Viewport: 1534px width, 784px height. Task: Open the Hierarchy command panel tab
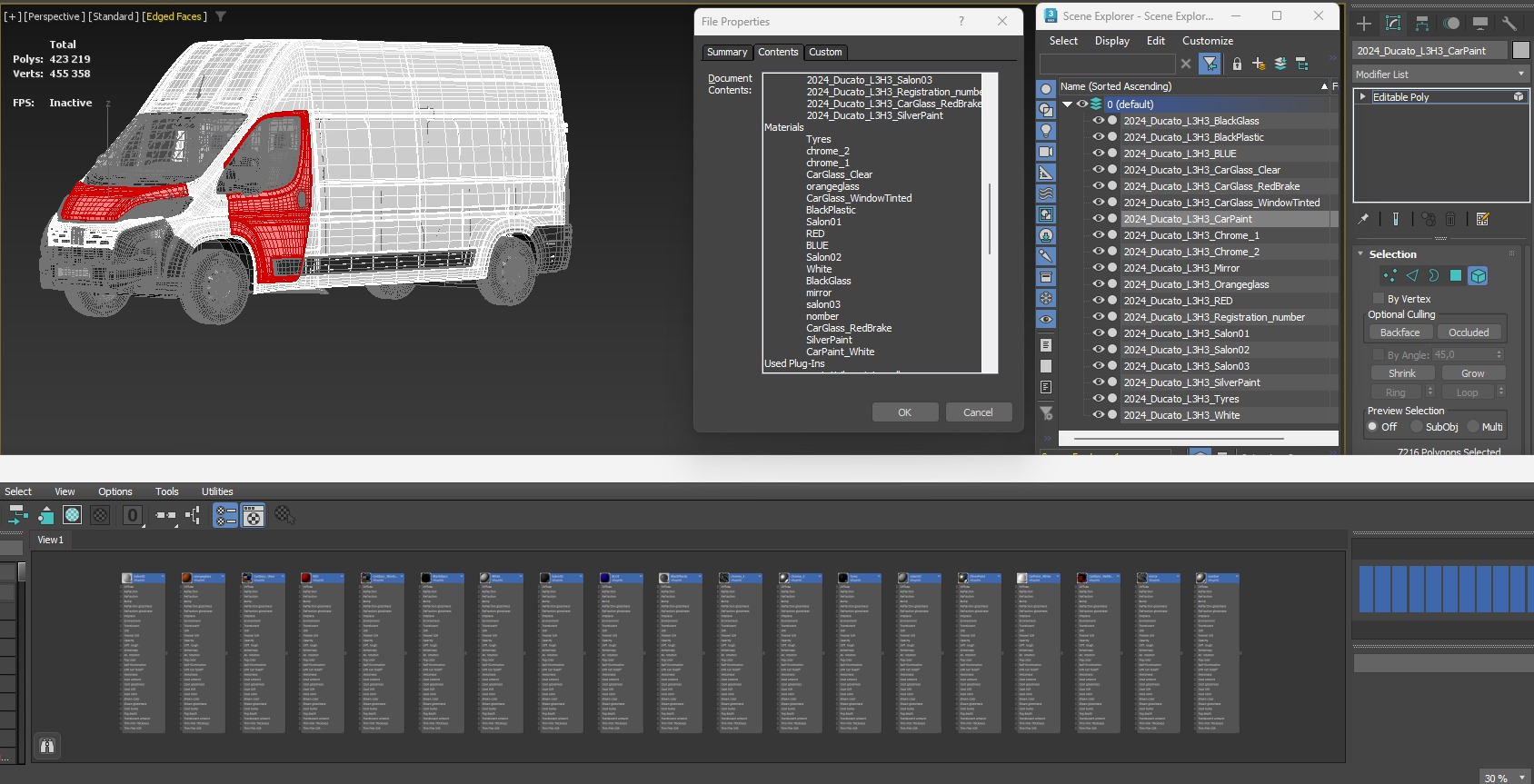(x=1422, y=24)
